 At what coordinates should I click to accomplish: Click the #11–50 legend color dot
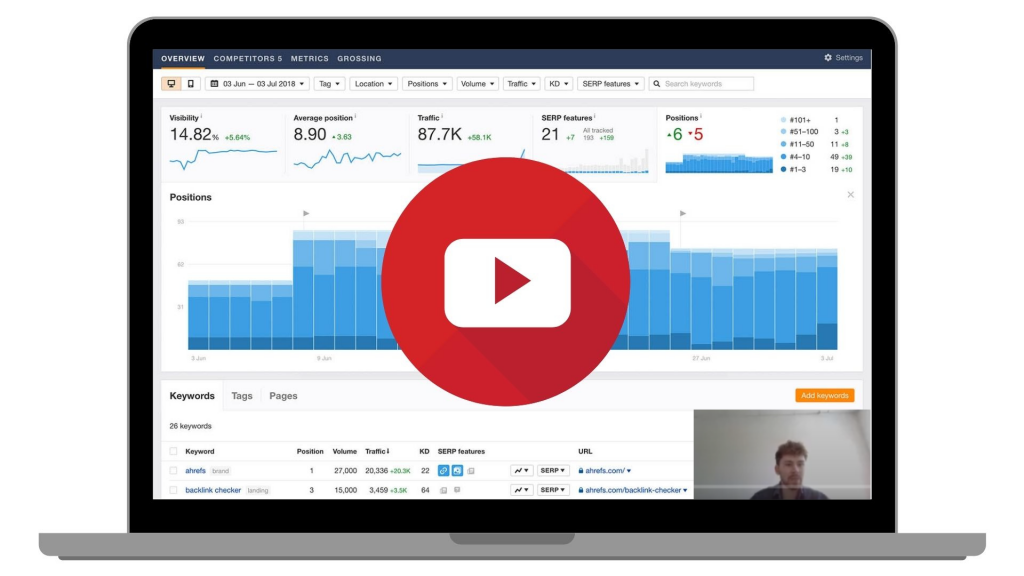(784, 144)
